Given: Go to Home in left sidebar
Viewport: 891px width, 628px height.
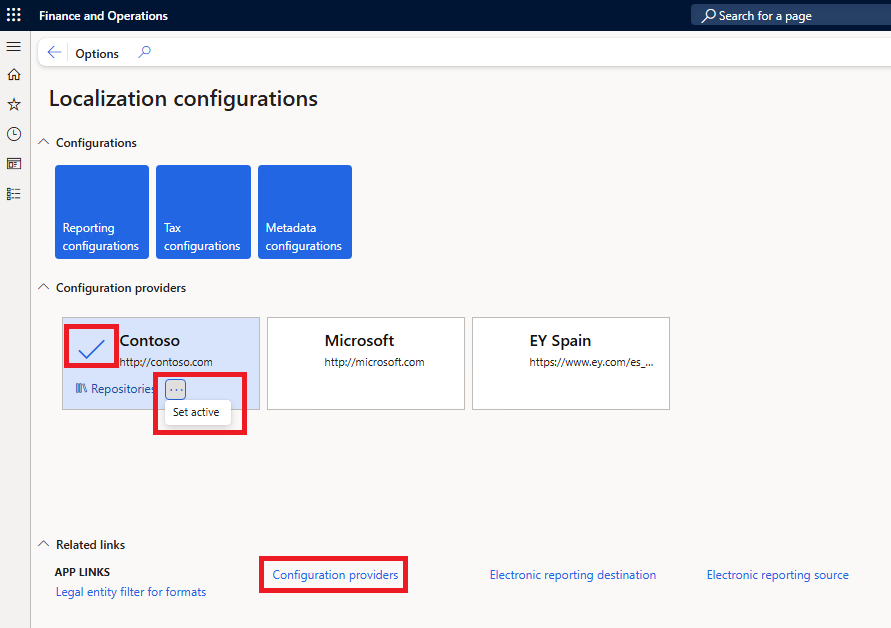Looking at the screenshot, I should click(x=14, y=75).
